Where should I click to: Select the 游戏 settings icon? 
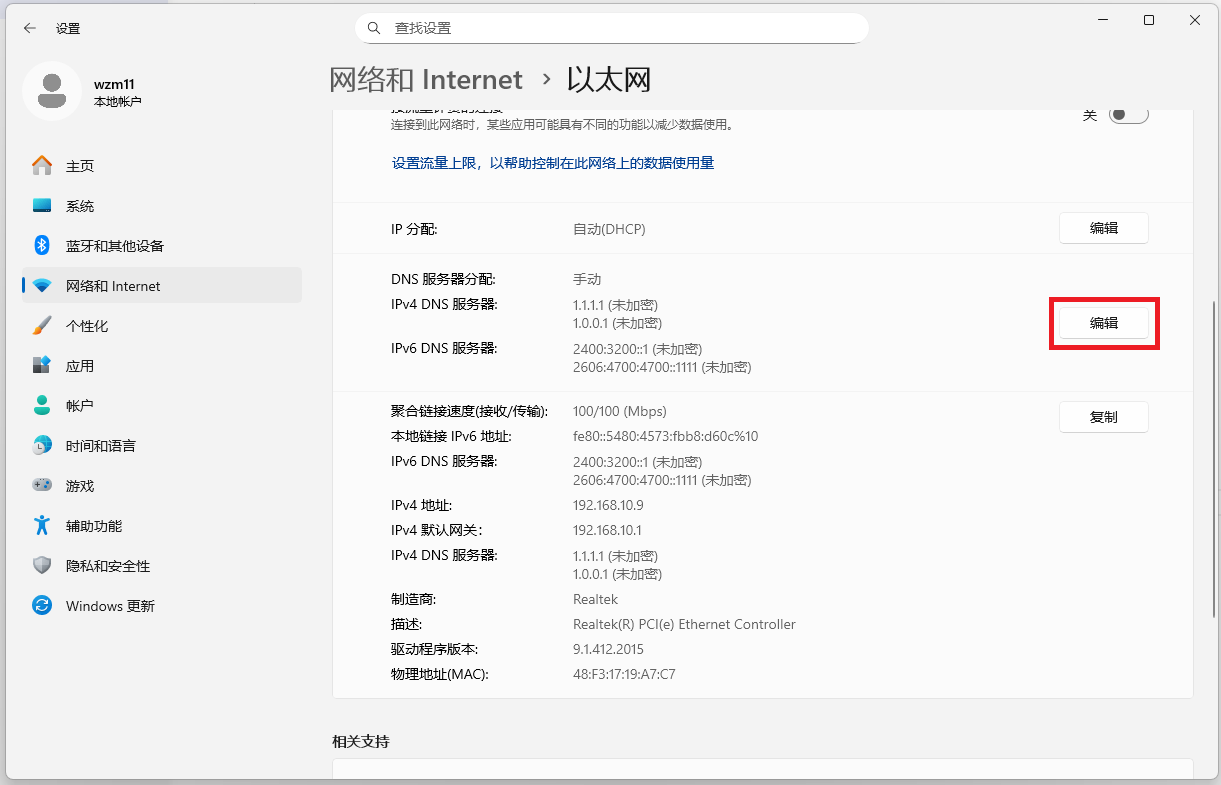coord(78,485)
